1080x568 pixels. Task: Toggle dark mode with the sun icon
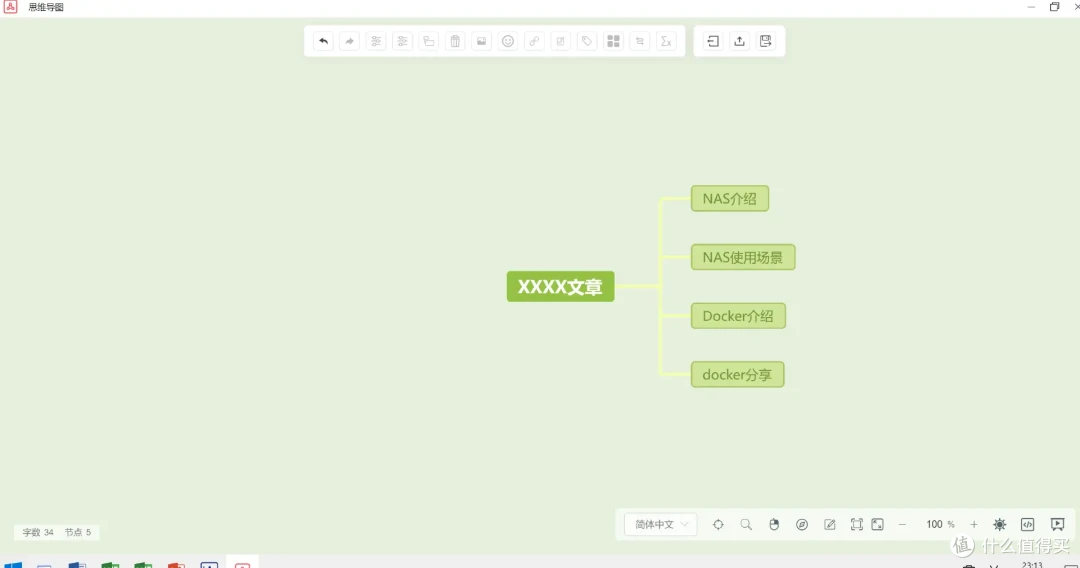click(x=999, y=525)
